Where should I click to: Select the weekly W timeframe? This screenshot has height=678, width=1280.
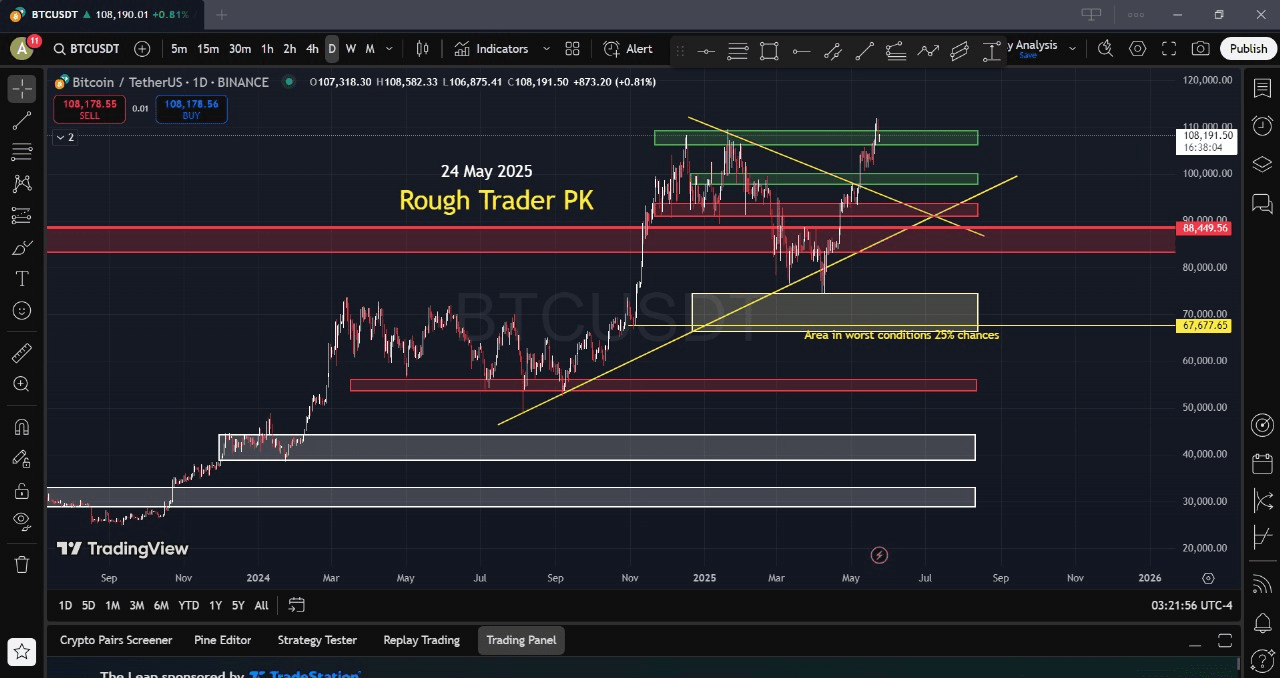tap(350, 49)
